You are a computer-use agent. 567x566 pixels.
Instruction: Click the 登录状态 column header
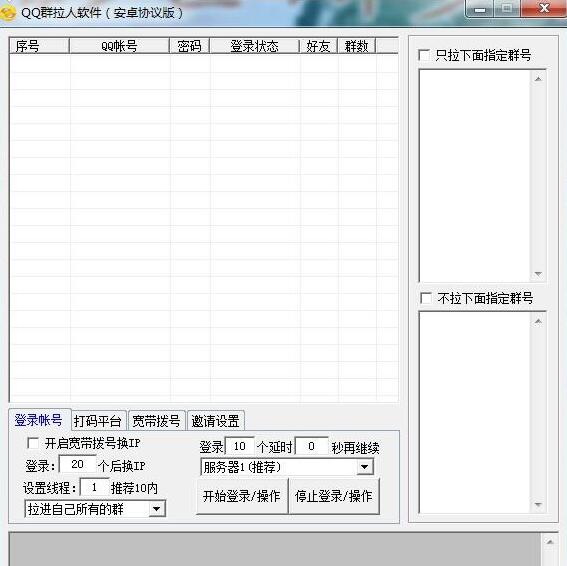(255, 46)
